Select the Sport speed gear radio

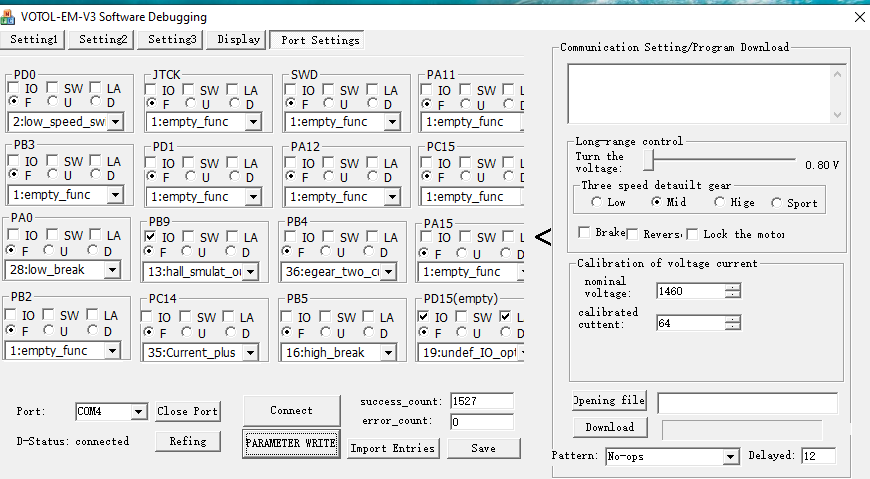[x=777, y=203]
